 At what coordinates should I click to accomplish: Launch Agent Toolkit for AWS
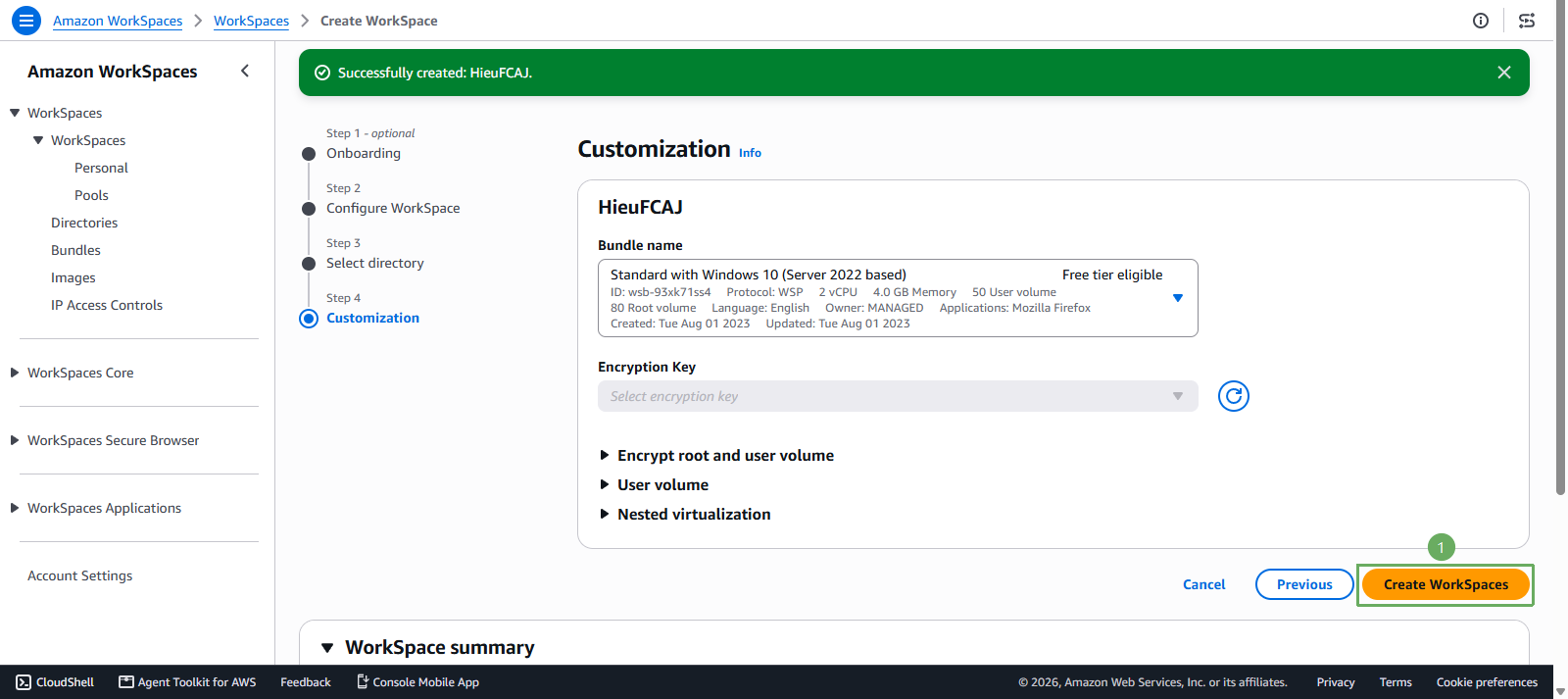[x=187, y=682]
